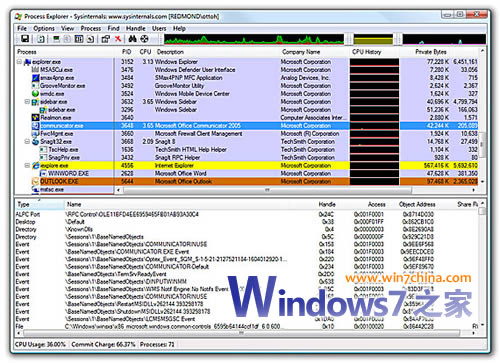Collapse the SnagIt32.exe tree node
Image resolution: width=500 pixels, height=363 pixels.
point(27,142)
